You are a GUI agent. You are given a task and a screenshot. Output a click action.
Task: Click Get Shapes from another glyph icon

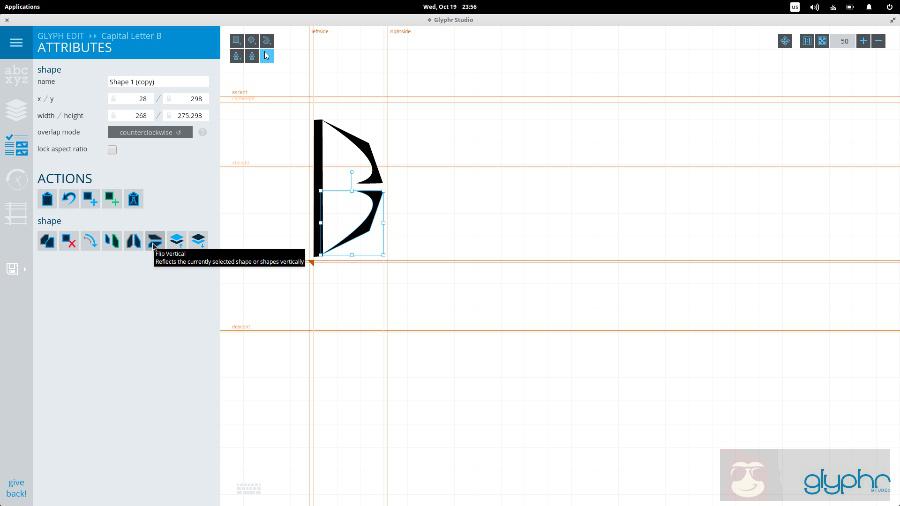click(134, 199)
